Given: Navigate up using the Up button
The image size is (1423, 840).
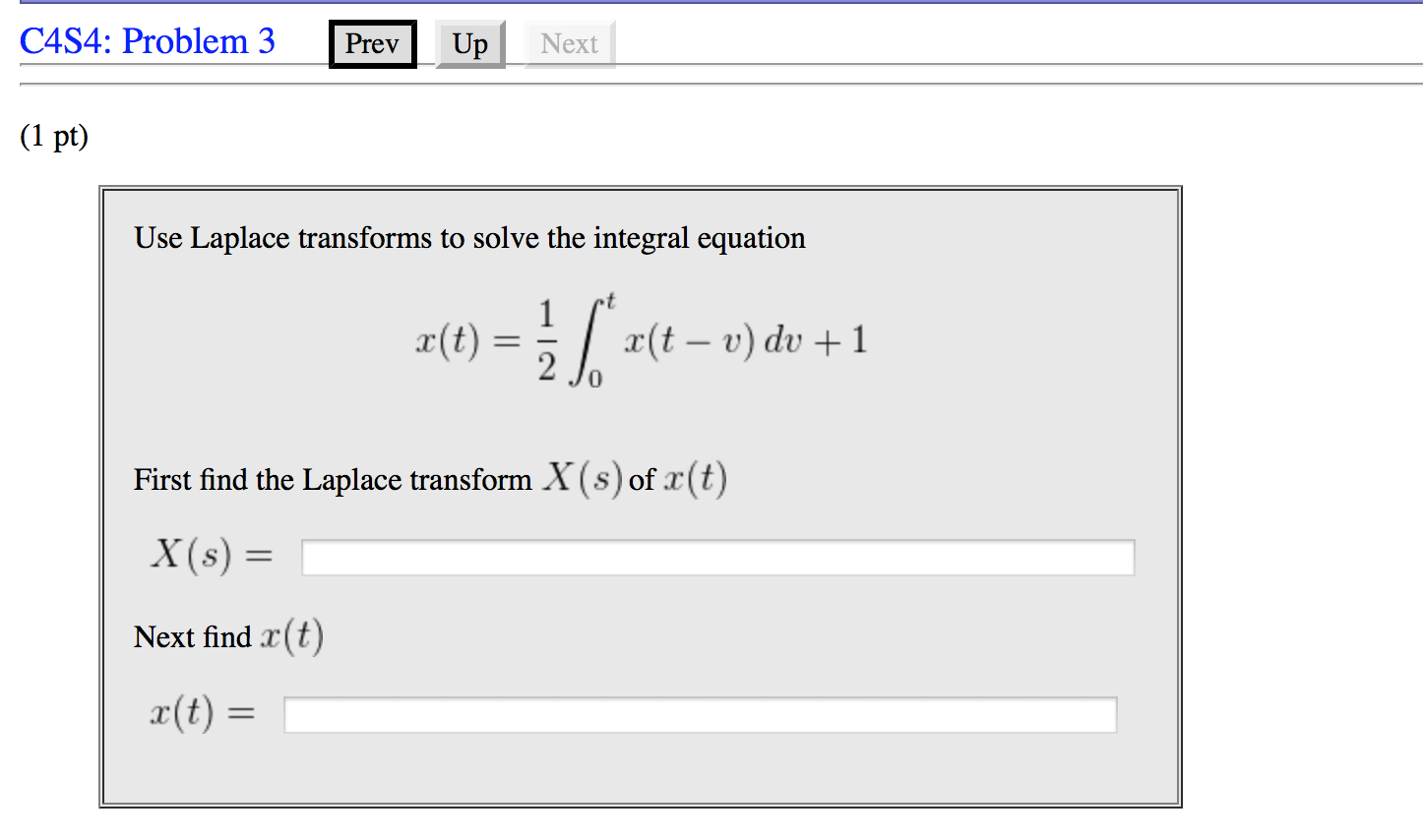Looking at the screenshot, I should click(x=469, y=43).
